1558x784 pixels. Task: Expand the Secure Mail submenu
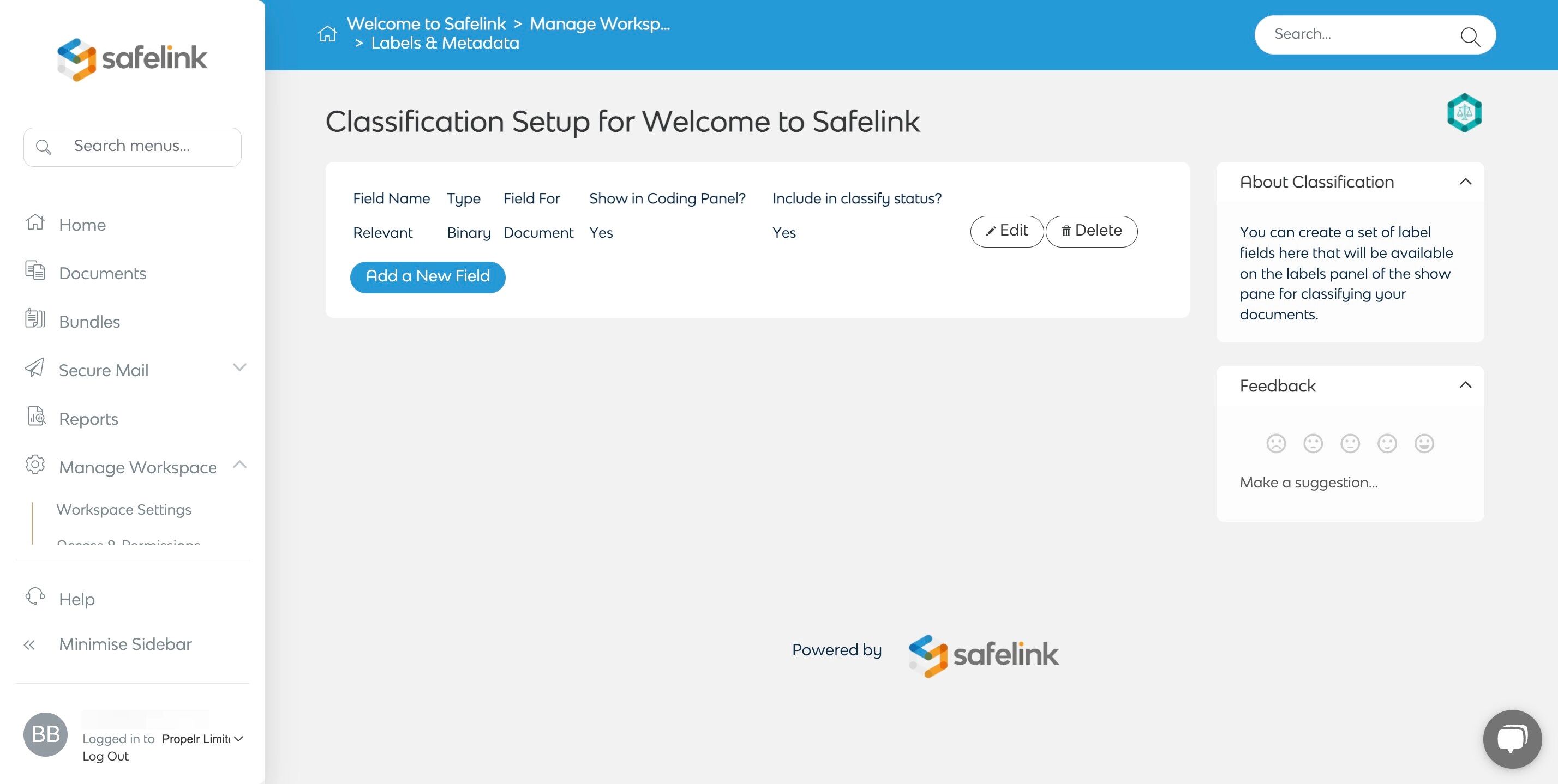[x=239, y=367]
